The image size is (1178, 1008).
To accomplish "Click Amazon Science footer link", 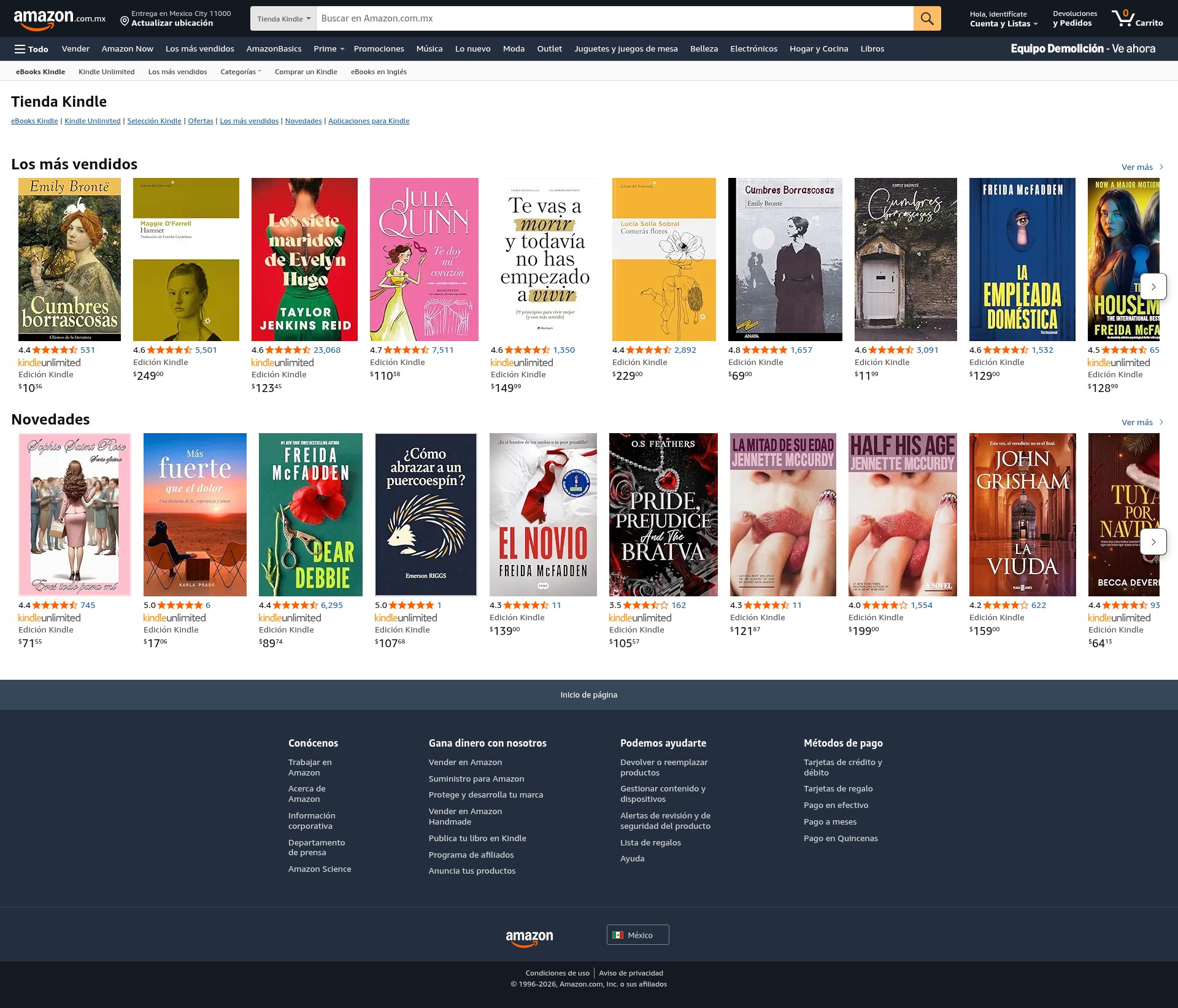I will tap(320, 869).
